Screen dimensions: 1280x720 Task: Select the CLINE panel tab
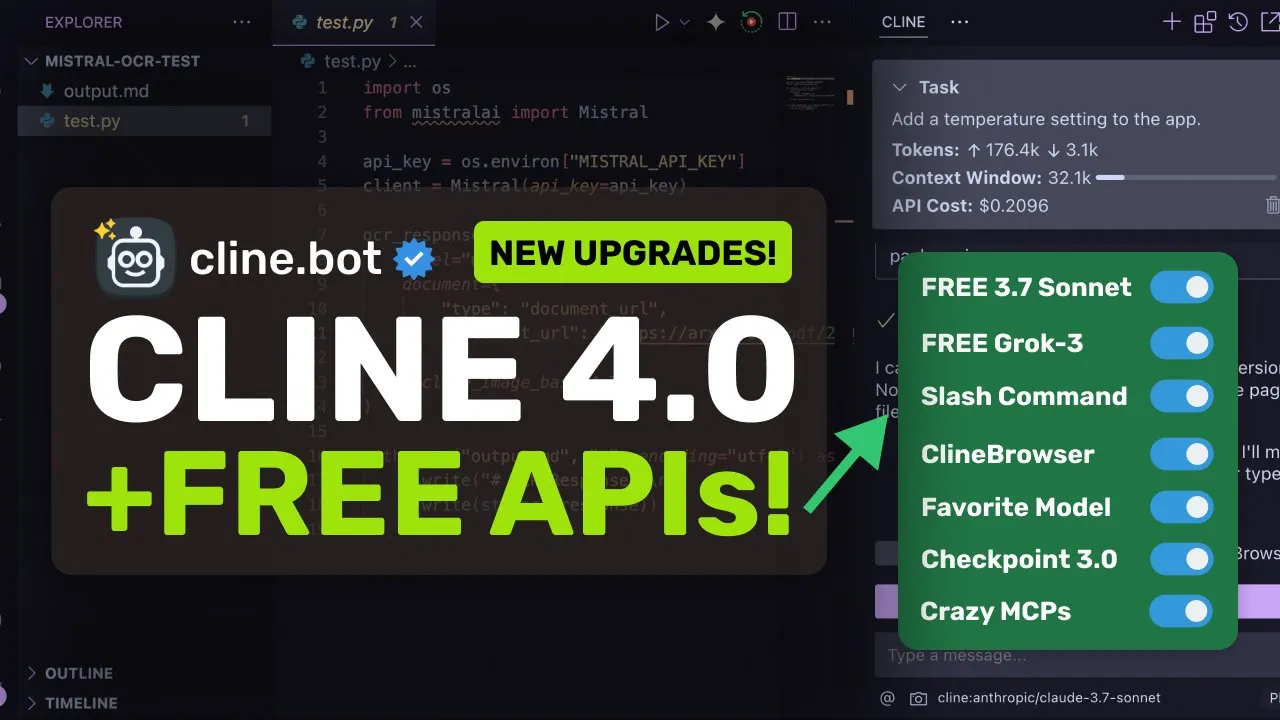click(903, 22)
